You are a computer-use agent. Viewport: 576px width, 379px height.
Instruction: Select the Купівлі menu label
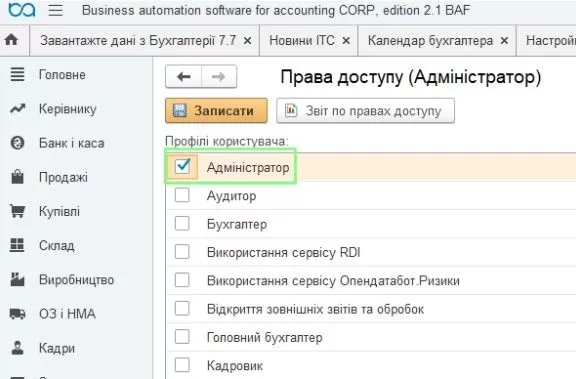click(x=59, y=212)
